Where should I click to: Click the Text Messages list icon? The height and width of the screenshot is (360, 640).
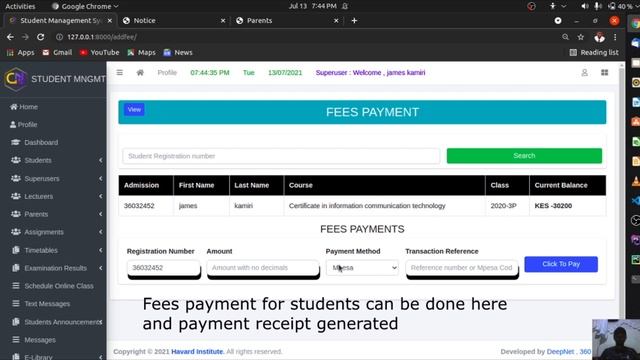(16, 304)
